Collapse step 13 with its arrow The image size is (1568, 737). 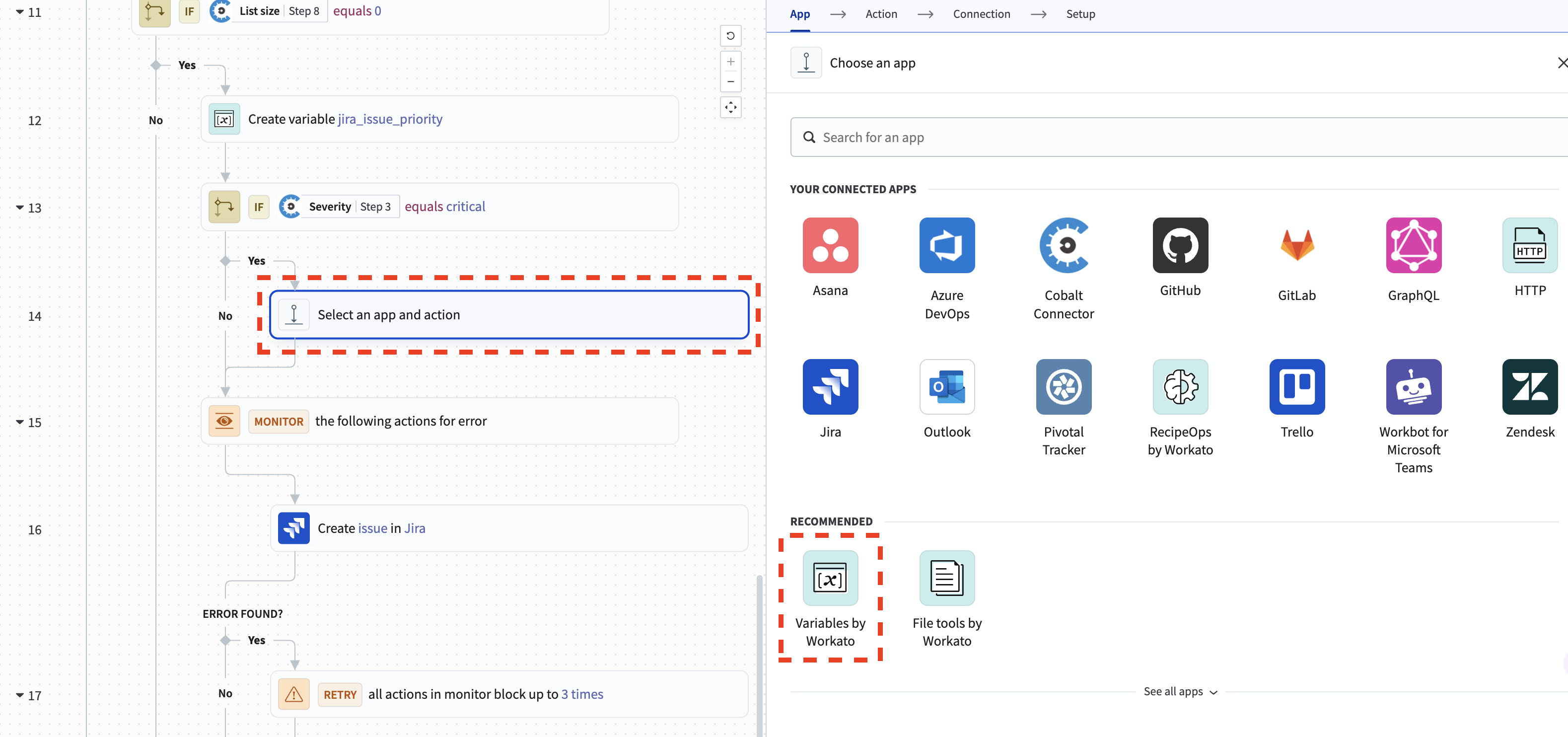pos(19,208)
